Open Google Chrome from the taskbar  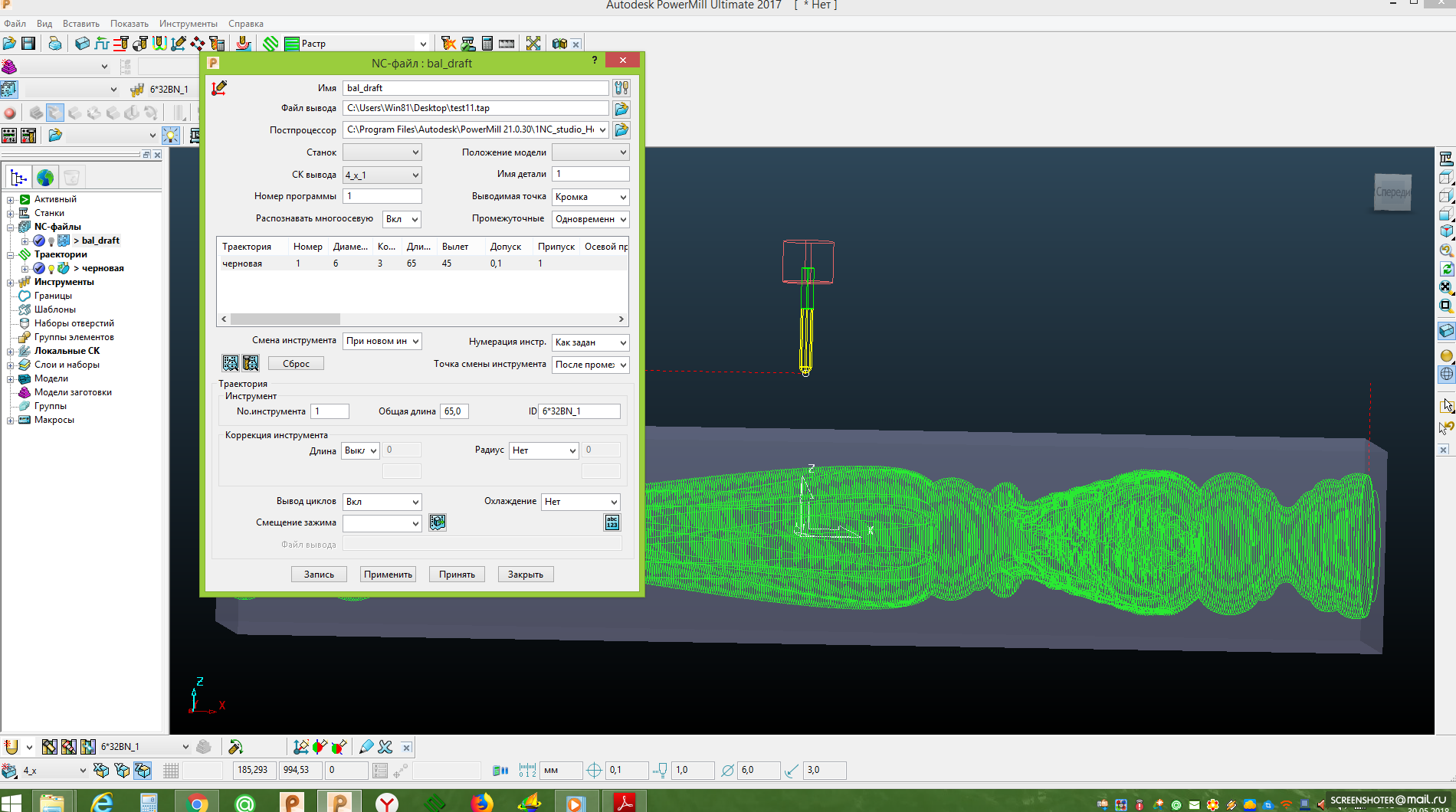pos(197,802)
